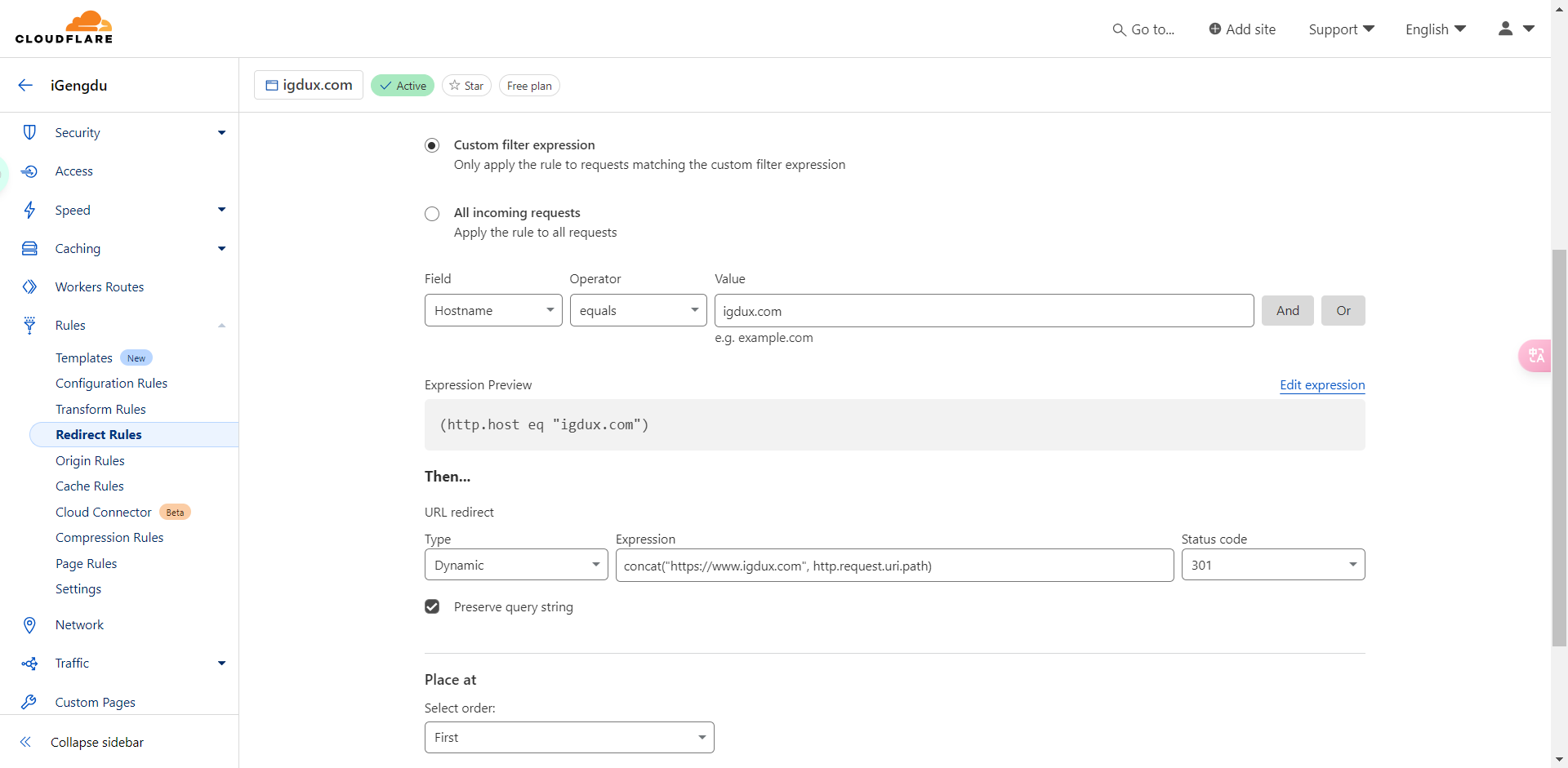Click the user account profile icon
This screenshot has width=1568, height=768.
1505,29
